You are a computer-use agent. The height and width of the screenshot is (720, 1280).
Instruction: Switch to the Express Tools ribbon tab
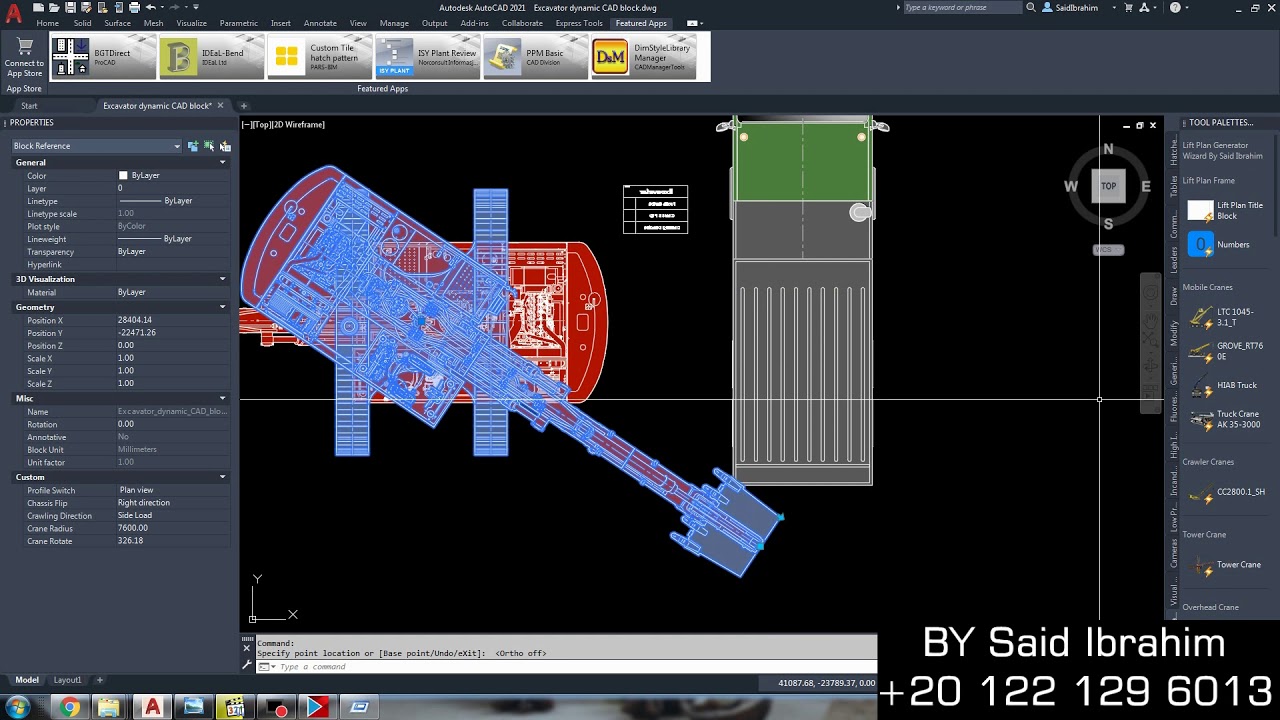pos(579,23)
